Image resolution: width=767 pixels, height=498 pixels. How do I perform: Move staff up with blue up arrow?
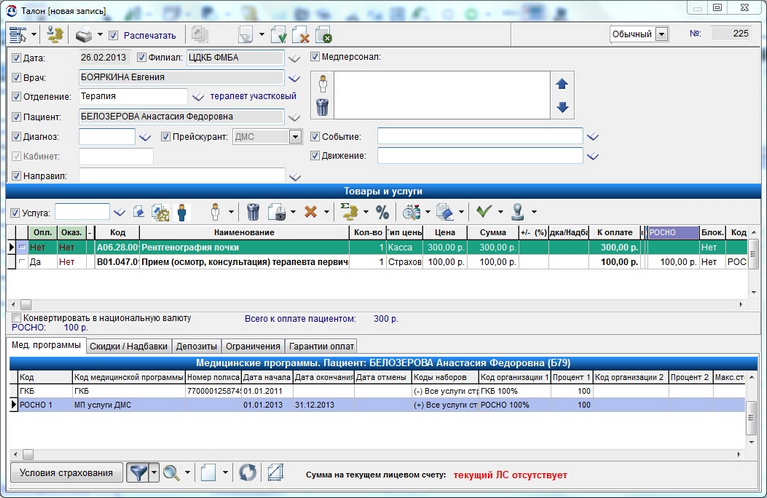[x=562, y=84]
